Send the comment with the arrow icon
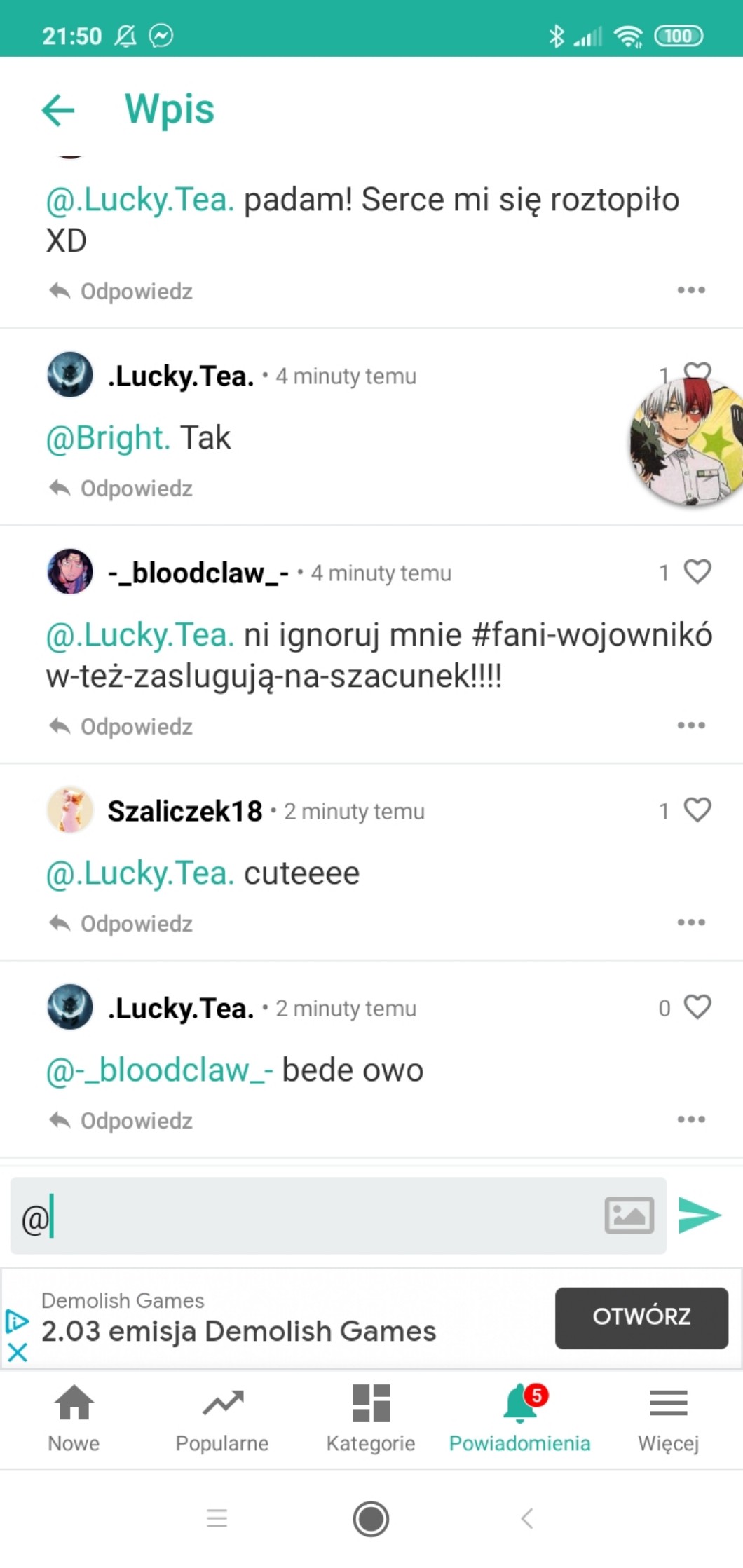This screenshot has width=743, height=1568. tap(700, 1215)
